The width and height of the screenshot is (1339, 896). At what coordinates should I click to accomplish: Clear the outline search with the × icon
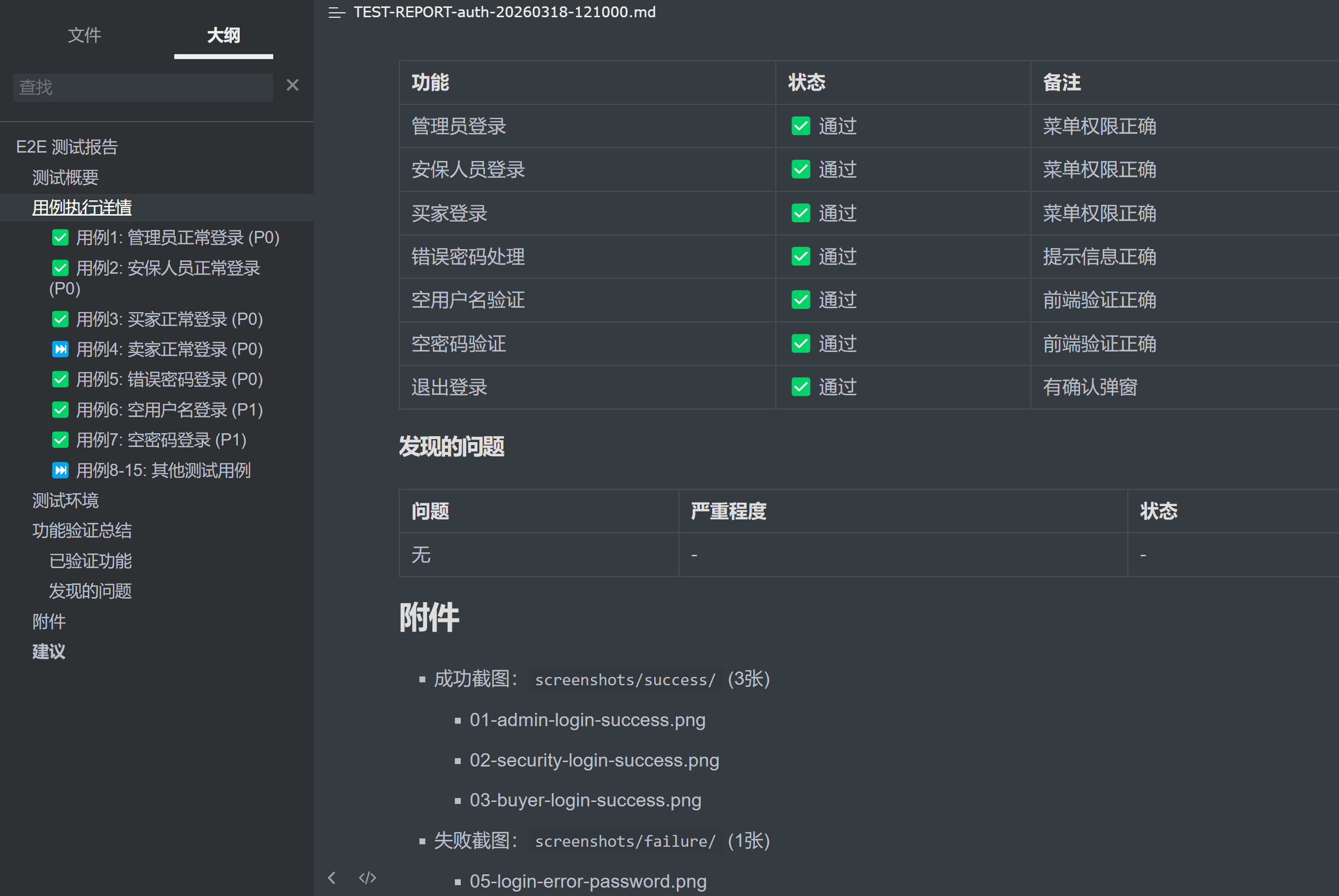[x=293, y=85]
